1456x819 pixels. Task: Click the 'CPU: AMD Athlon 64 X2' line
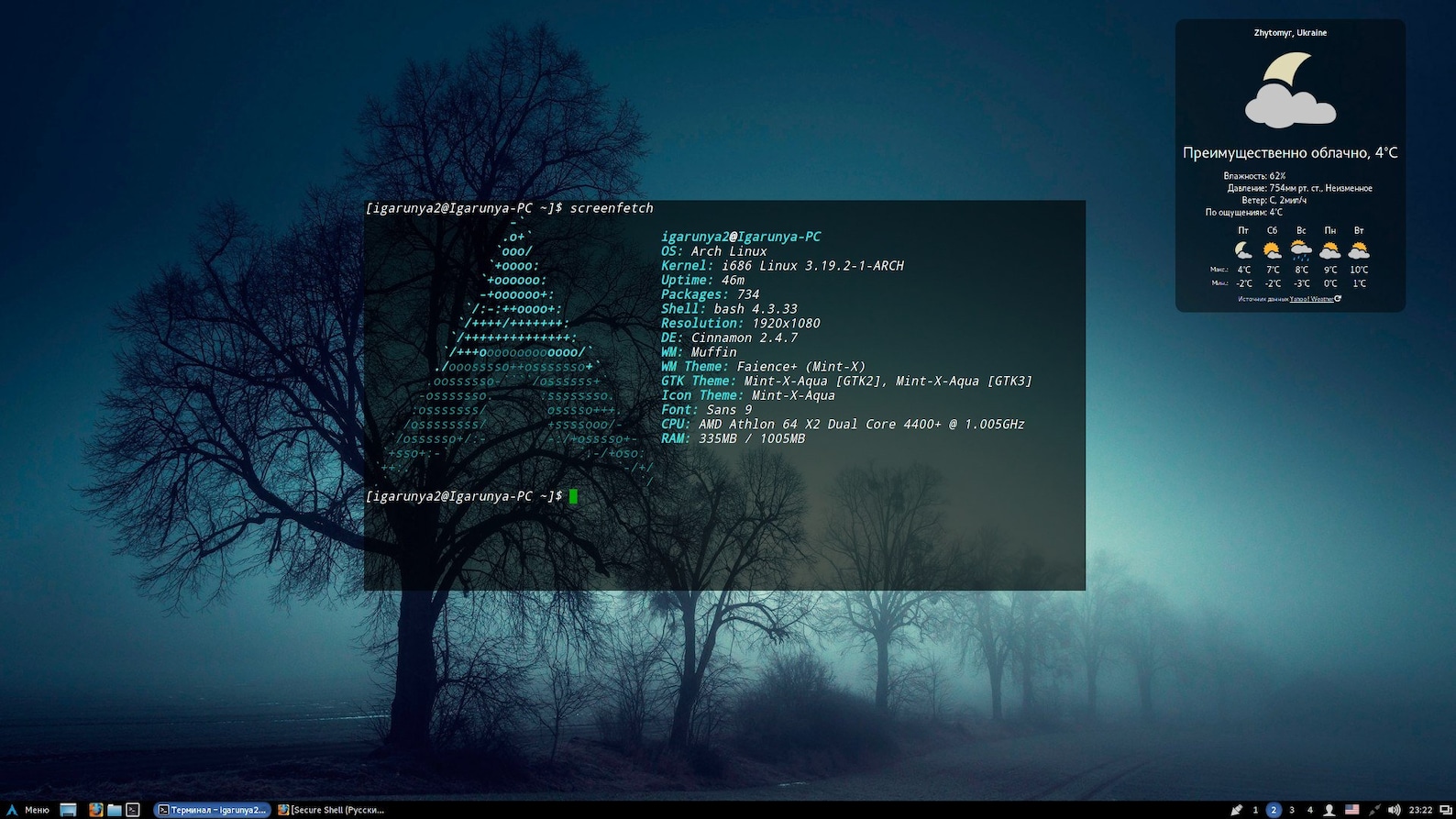coord(843,425)
